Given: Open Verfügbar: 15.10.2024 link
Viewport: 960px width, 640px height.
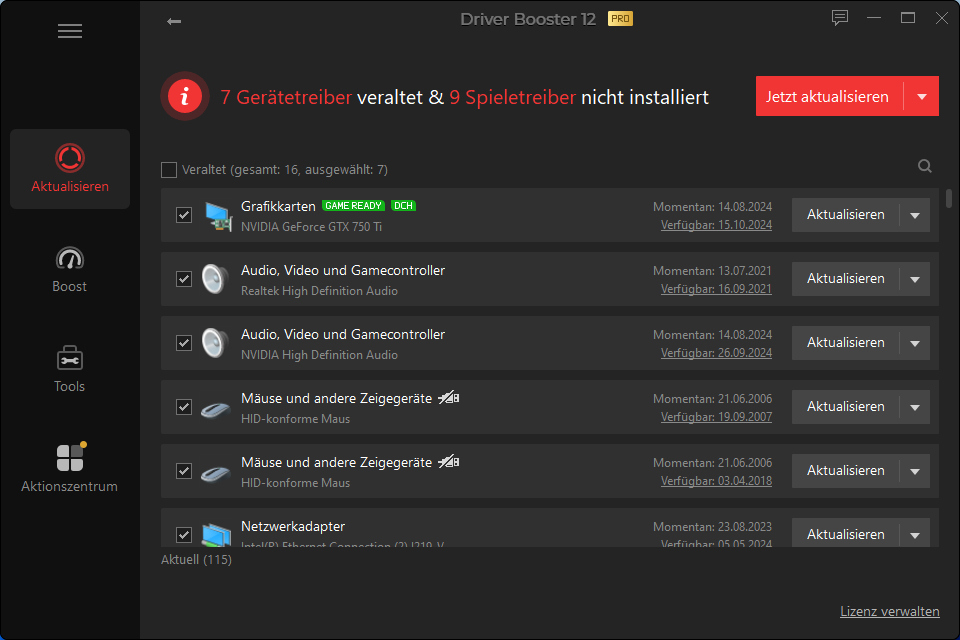Looking at the screenshot, I should (716, 225).
